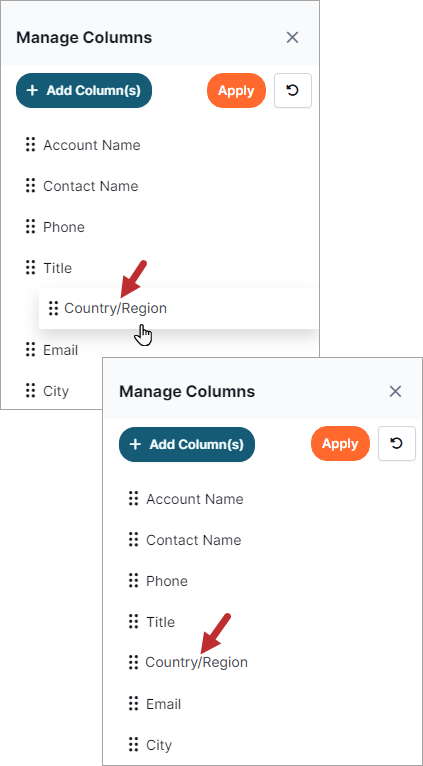Select the Country/Region column in lower panel

tap(196, 662)
